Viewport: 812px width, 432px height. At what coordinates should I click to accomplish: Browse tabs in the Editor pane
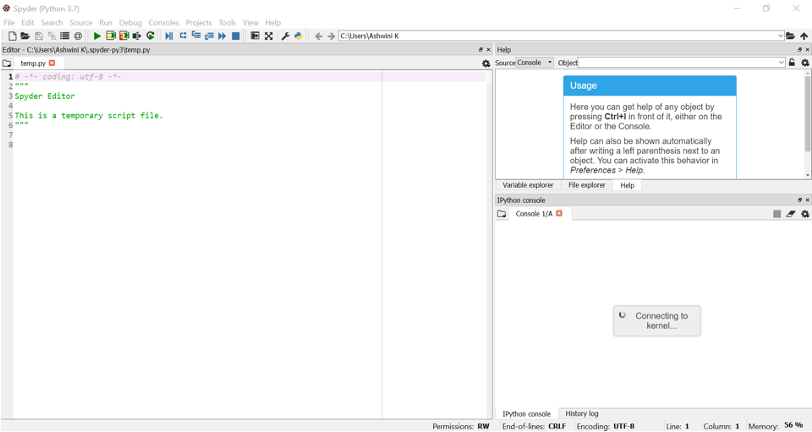(7, 63)
